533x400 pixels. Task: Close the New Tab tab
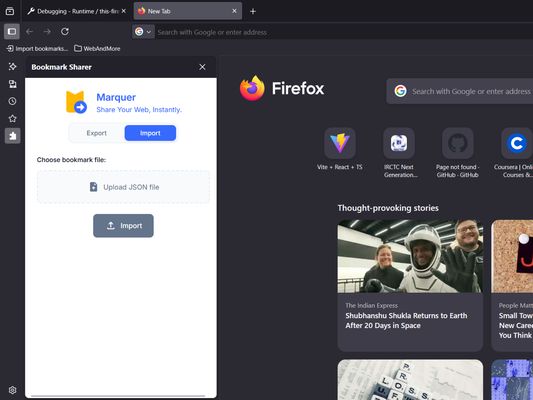tap(234, 11)
